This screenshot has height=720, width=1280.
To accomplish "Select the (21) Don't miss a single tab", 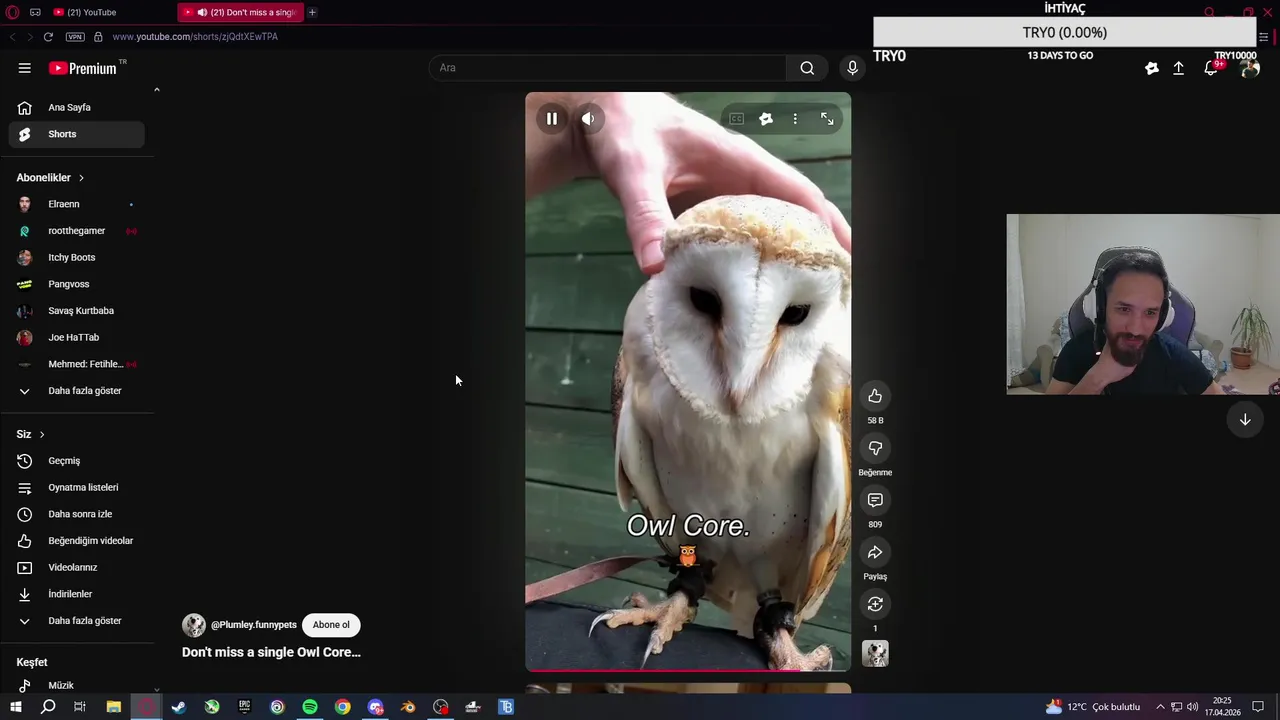I will [241, 12].
